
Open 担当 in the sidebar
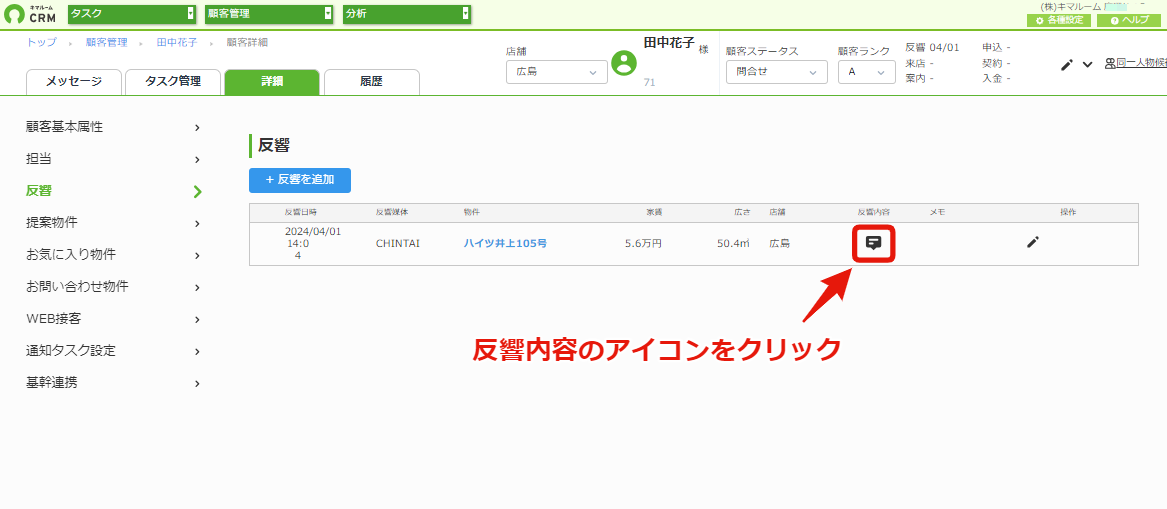coord(113,159)
